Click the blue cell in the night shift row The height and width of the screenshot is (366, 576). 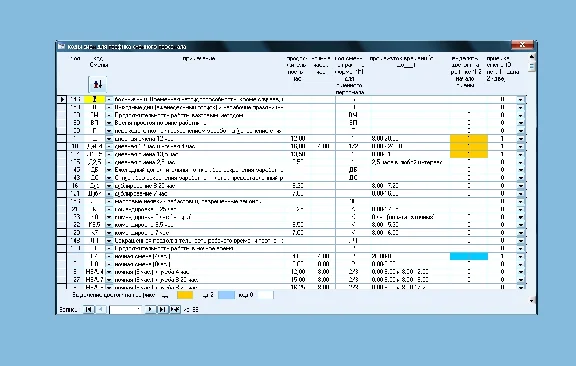click(x=469, y=256)
